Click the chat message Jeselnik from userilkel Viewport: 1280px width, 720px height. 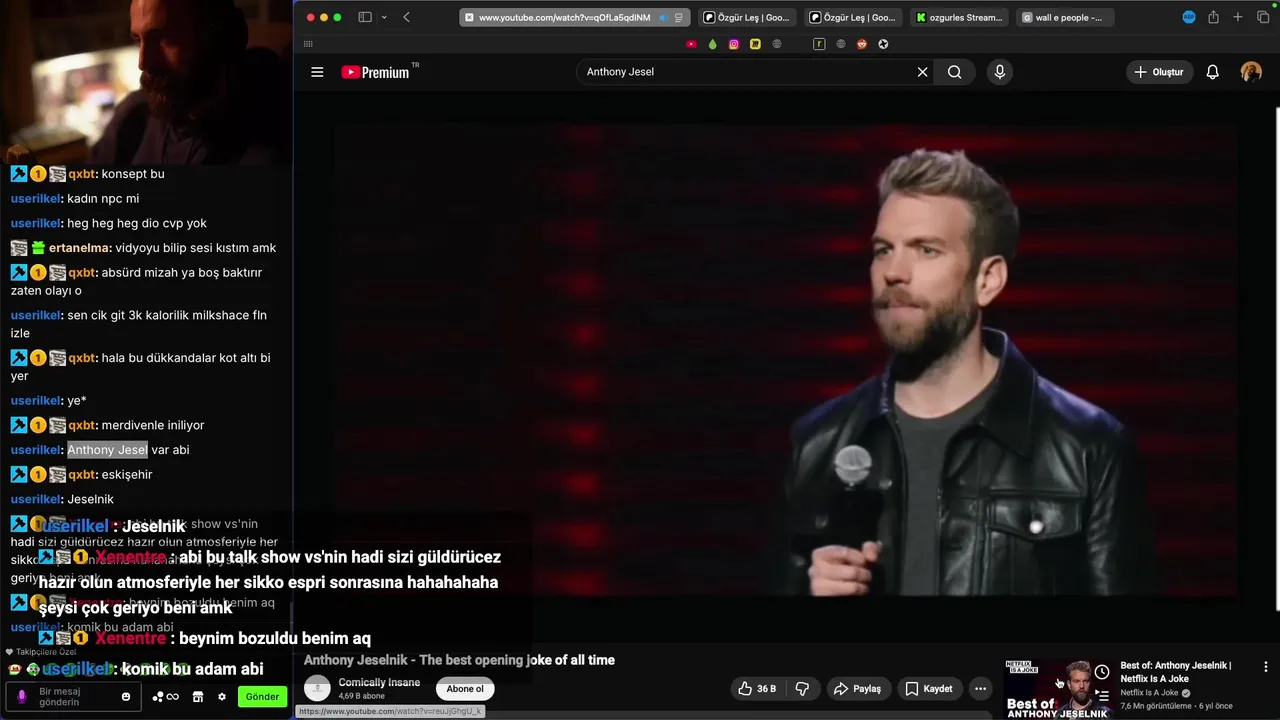[x=90, y=499]
